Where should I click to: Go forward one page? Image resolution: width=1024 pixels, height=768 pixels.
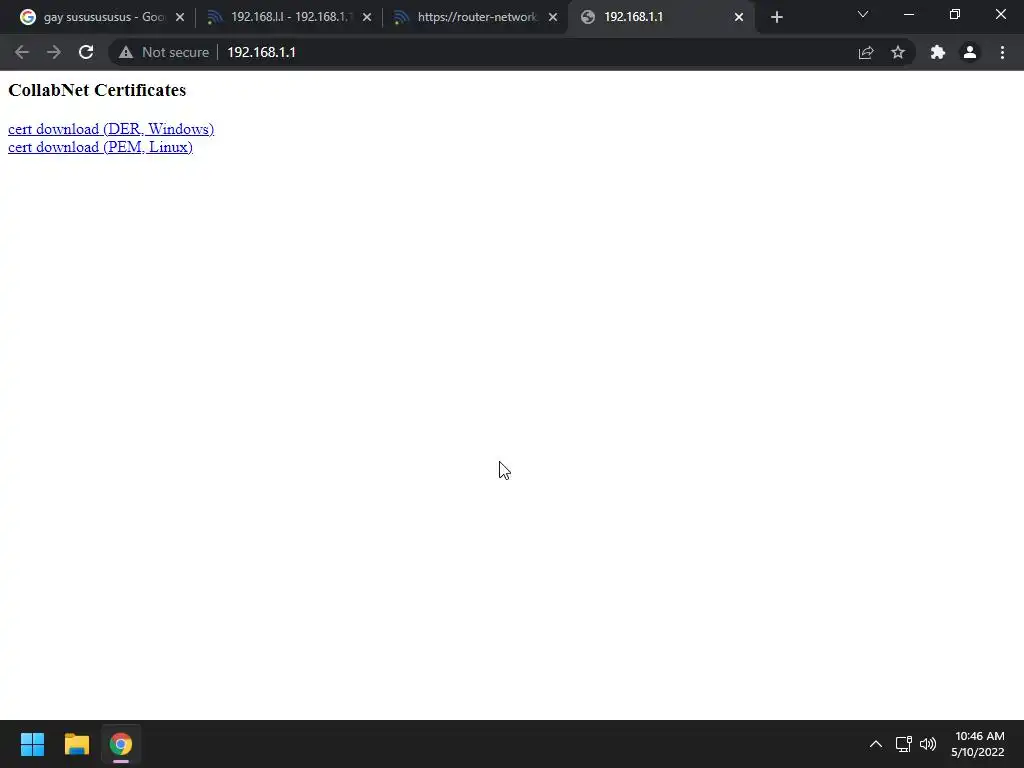pyautogui.click(x=54, y=52)
